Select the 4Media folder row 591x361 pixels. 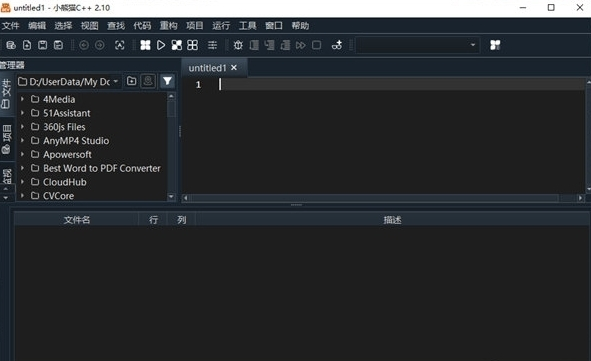92,99
